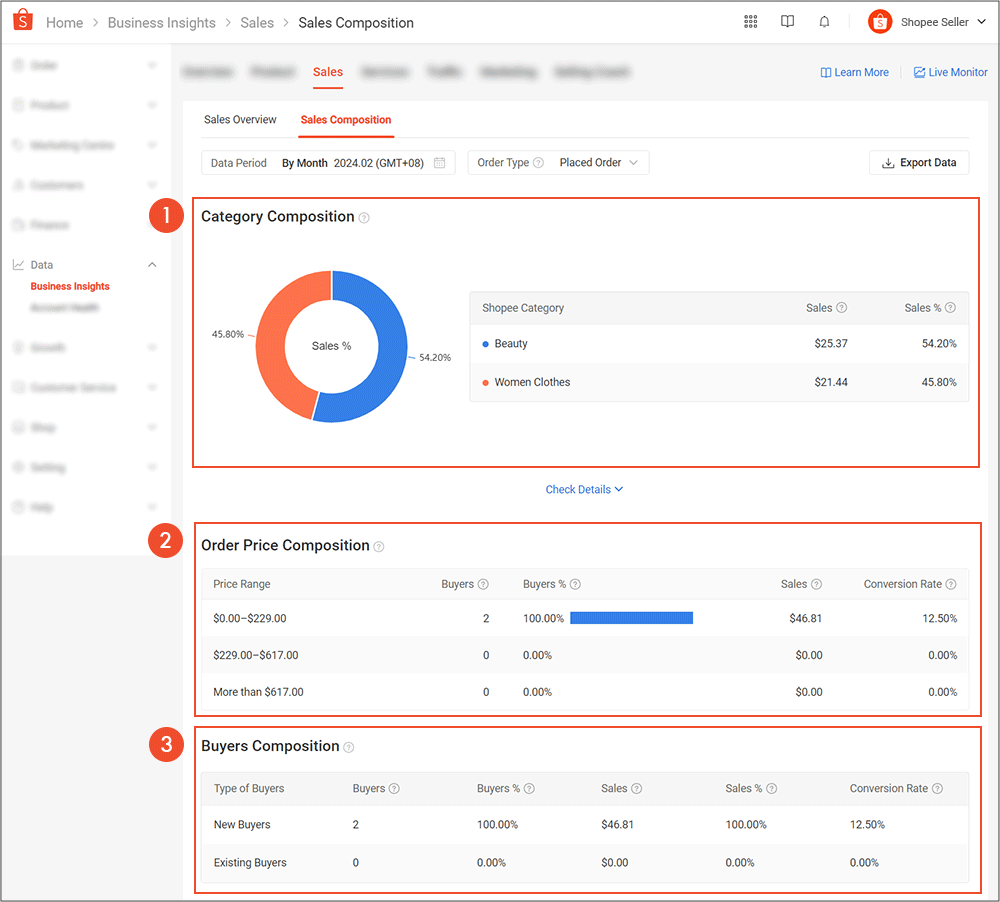This screenshot has width=1000, height=902.
Task: Click the seller education book icon
Action: (x=787, y=21)
